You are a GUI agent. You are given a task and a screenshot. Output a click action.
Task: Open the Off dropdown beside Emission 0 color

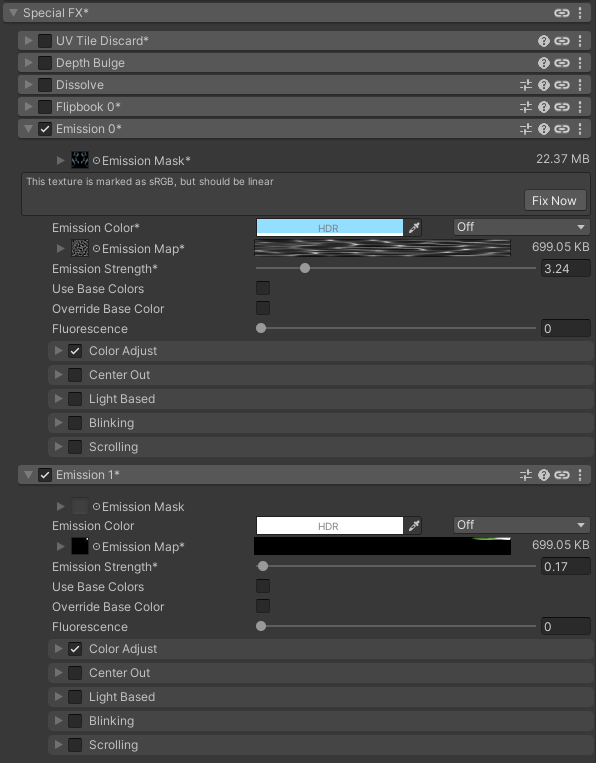[522, 227]
